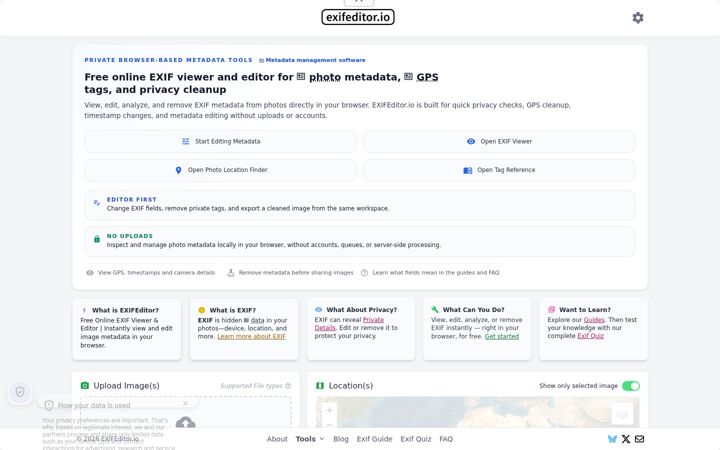The width and height of the screenshot is (720, 450).
Task: Click Open Tag Reference button
Action: [499, 170]
